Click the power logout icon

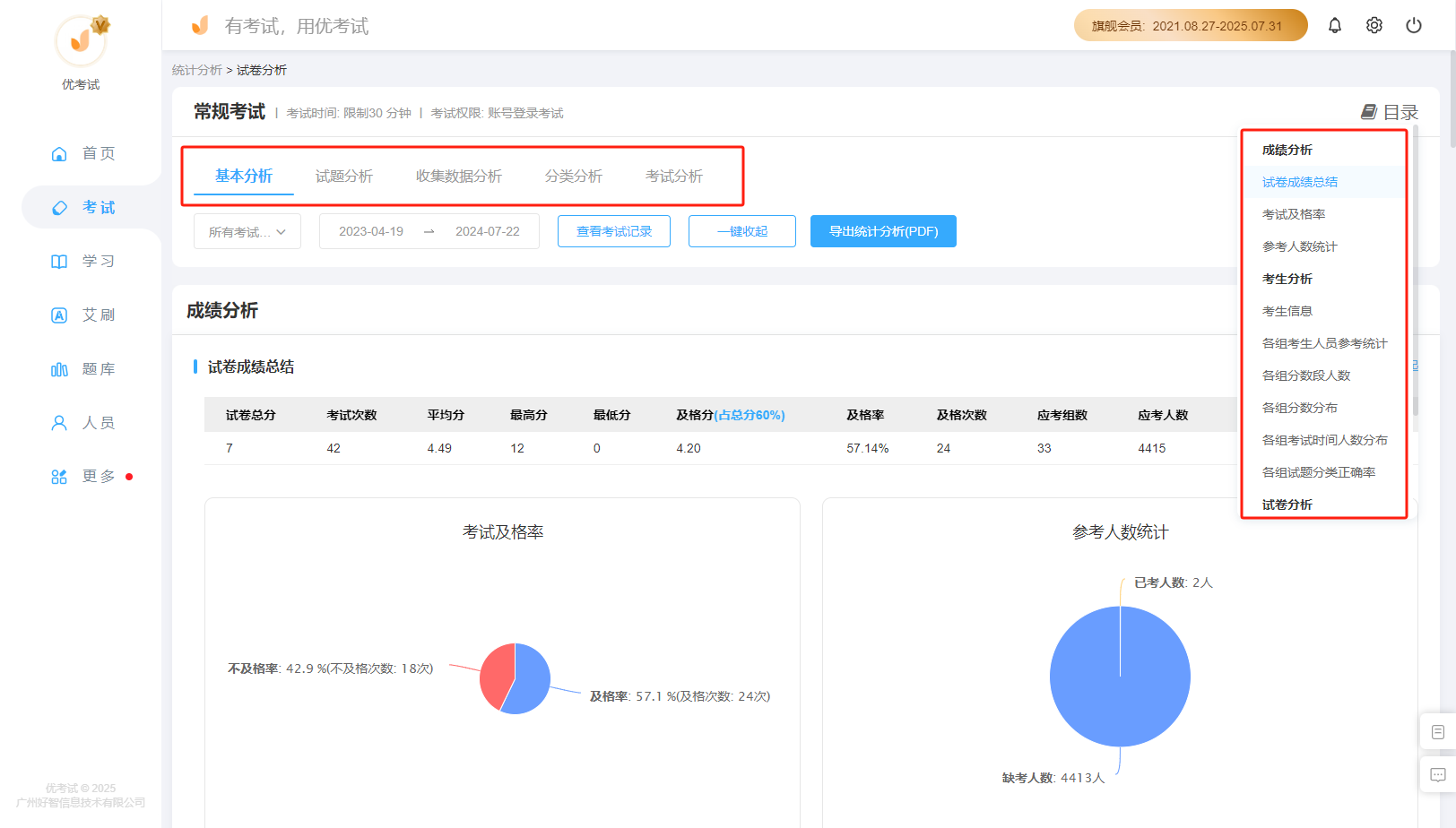(1414, 25)
